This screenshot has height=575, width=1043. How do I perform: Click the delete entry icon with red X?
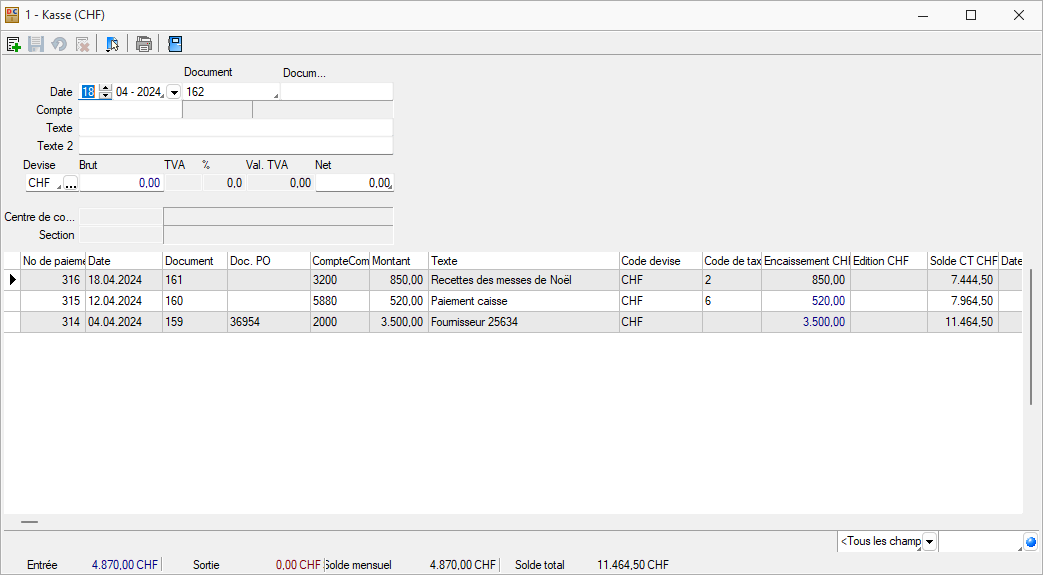[83, 44]
